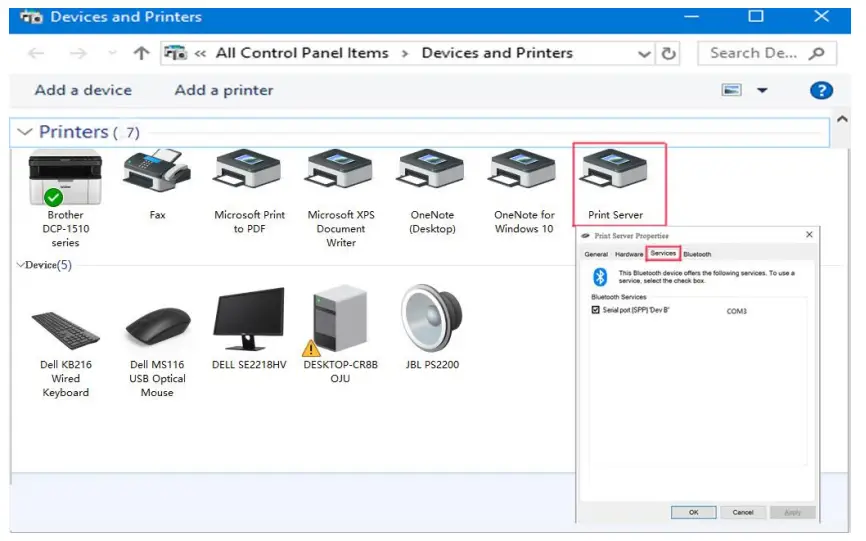Select the Microsoft Print to PDF printer

249,191
